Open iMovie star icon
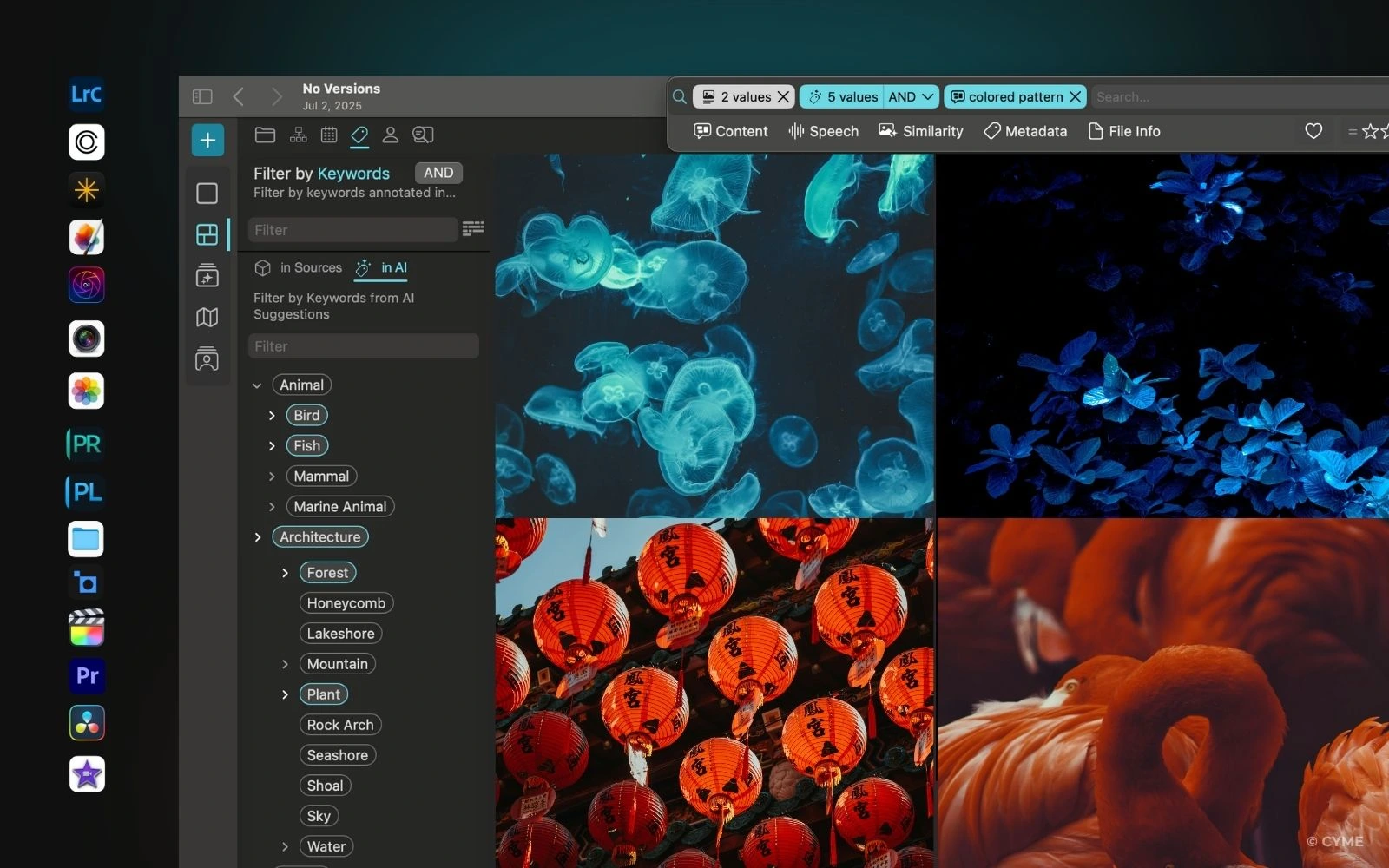Viewport: 1389px width, 868px height. [87, 774]
